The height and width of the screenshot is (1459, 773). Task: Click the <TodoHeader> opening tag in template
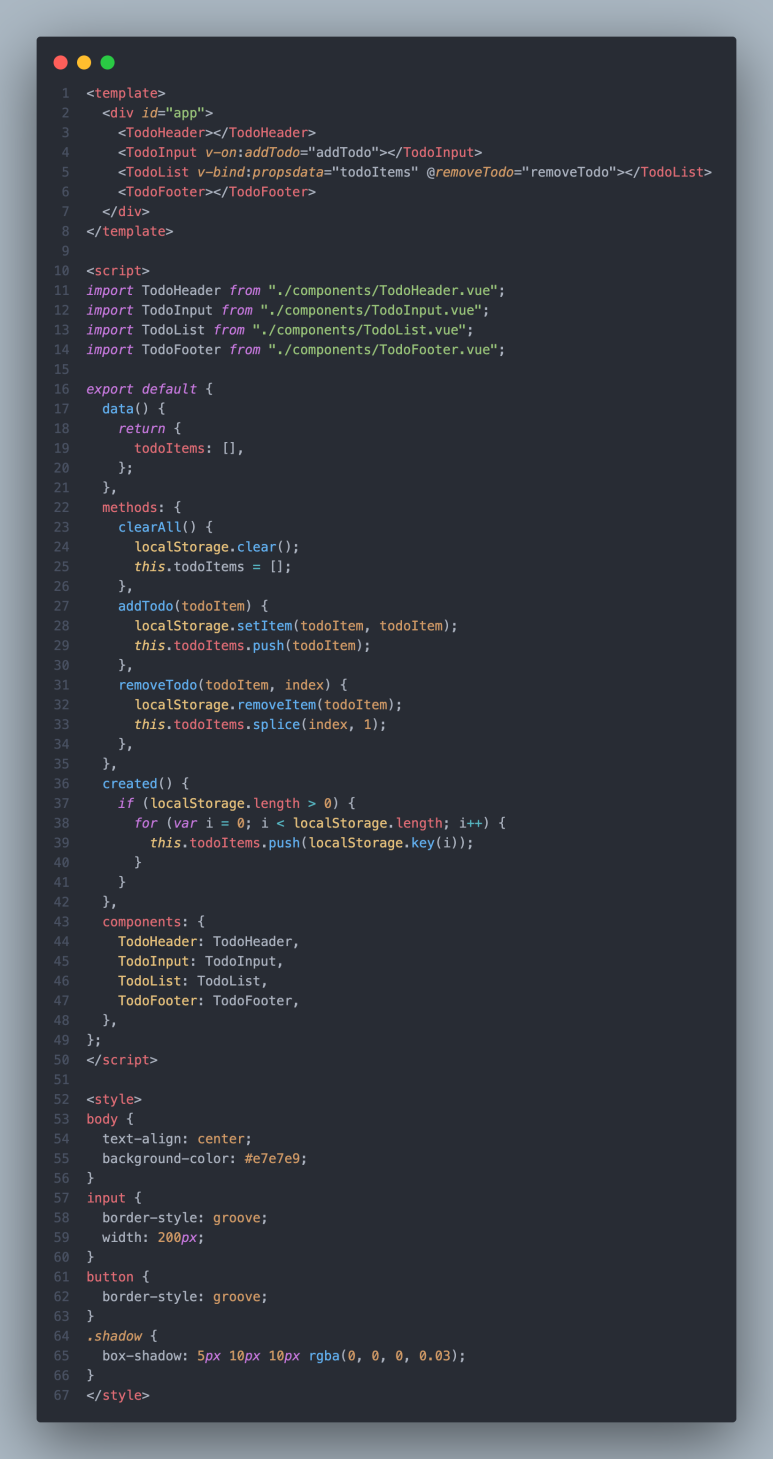(x=166, y=132)
